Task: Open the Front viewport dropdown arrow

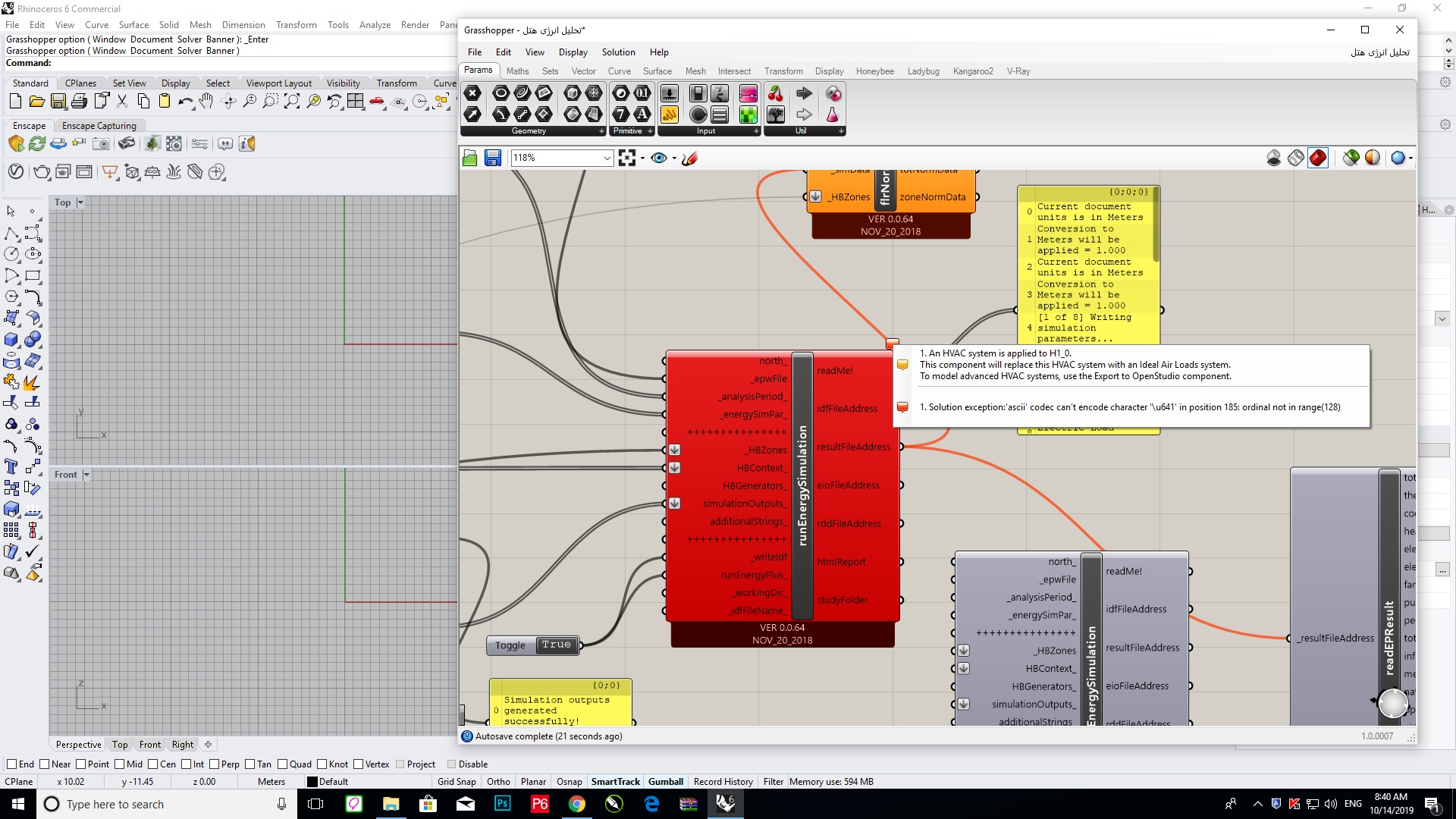Action: click(86, 475)
